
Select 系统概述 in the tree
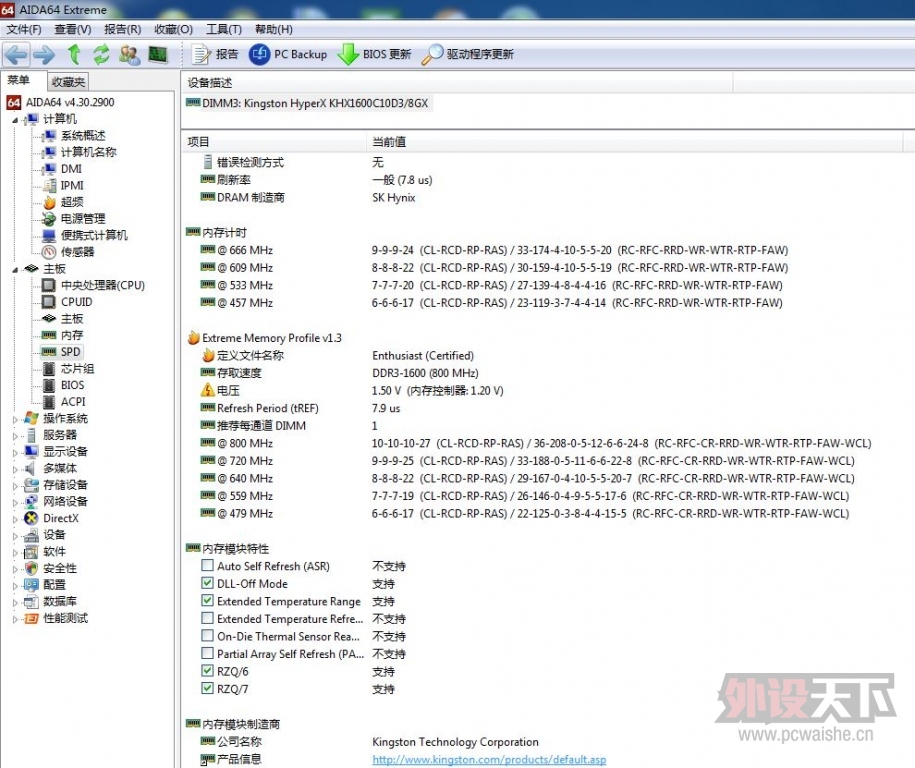coord(83,135)
